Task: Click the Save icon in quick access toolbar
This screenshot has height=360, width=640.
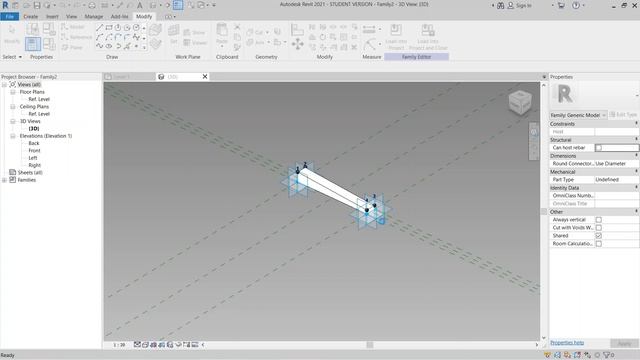Action: [37, 5]
